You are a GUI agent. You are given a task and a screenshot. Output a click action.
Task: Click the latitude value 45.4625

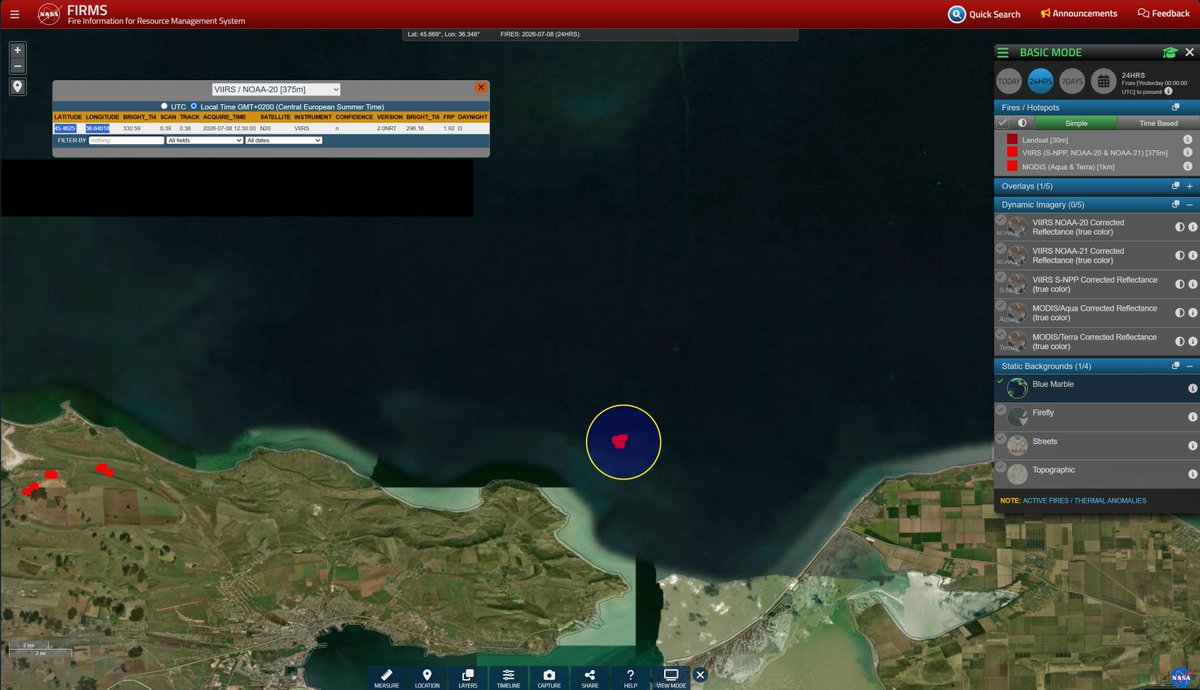(x=64, y=128)
